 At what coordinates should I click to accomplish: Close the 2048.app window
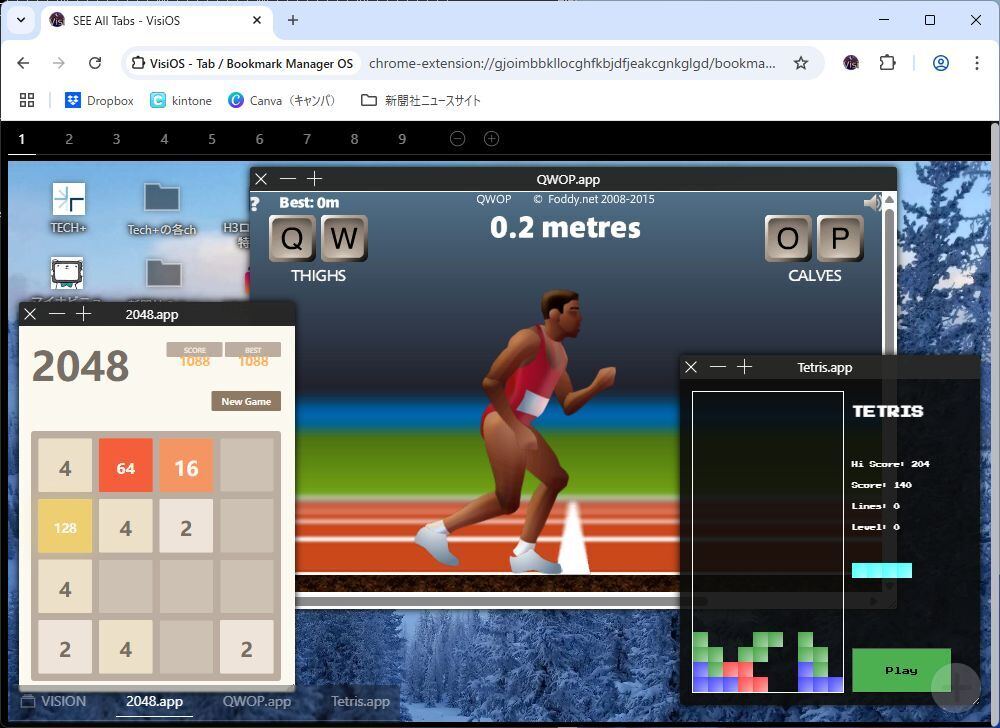30,314
